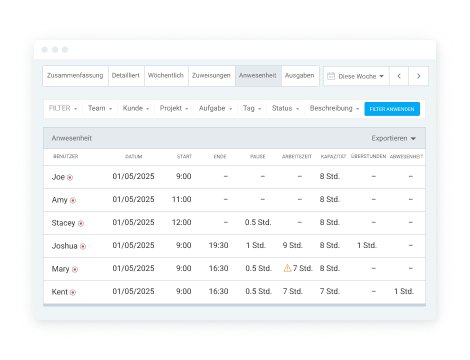Open the FILTER dropdown

[x=63, y=108]
